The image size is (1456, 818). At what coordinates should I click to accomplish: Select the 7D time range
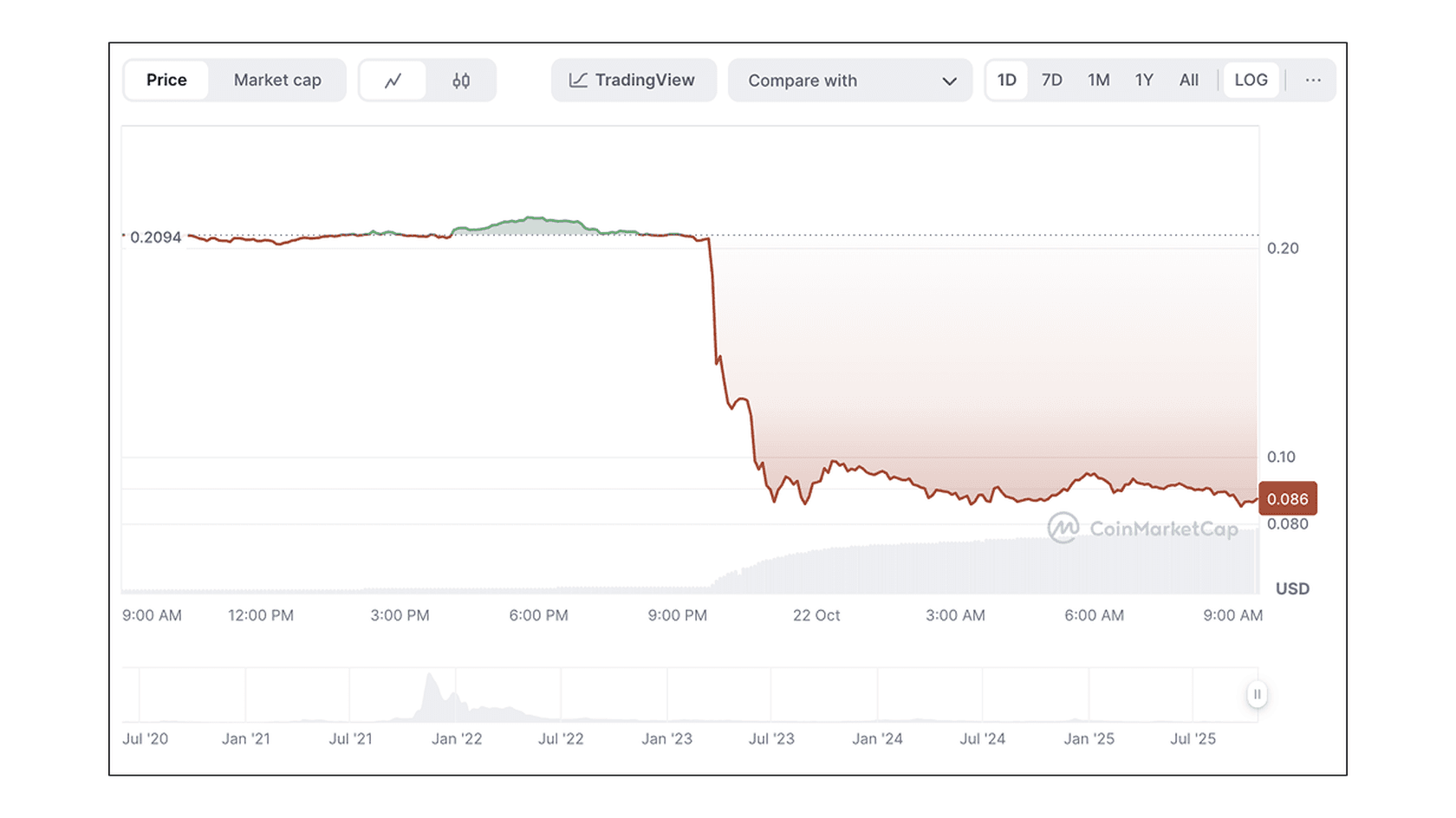[x=1051, y=81]
